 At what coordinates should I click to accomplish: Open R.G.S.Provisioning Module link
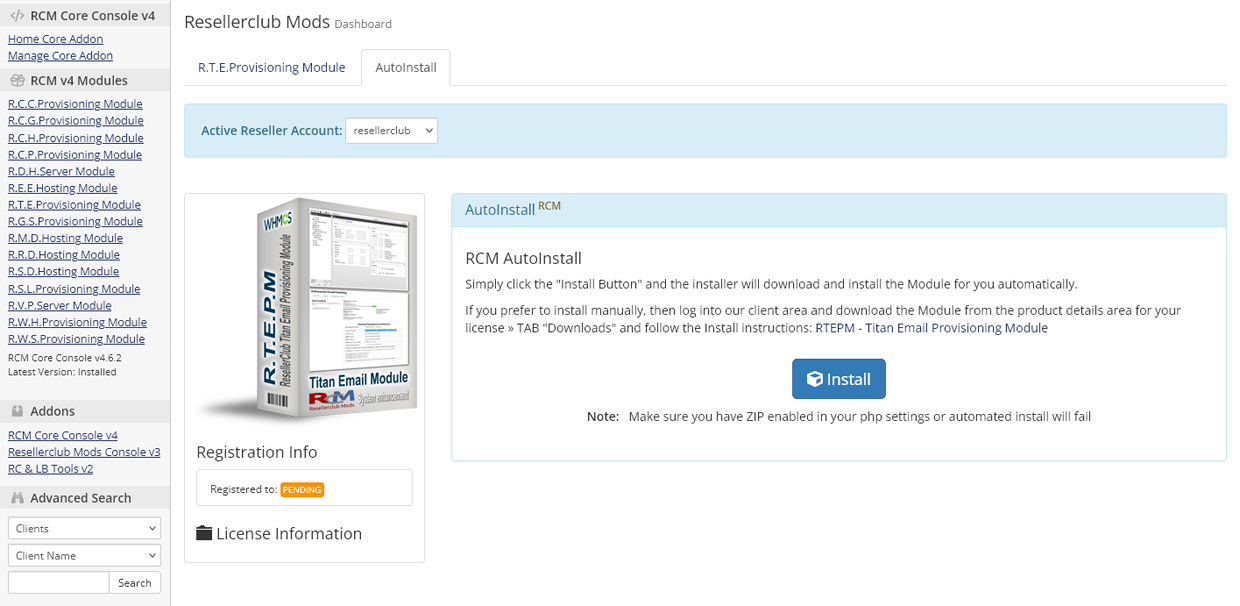(x=75, y=221)
